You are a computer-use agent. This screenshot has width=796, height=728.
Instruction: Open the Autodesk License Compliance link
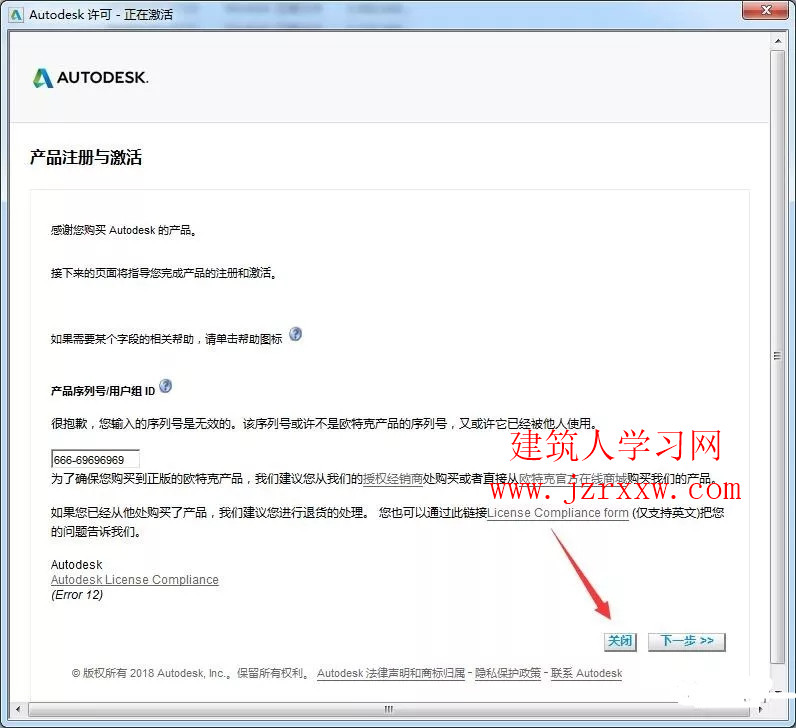pyautogui.click(x=135, y=580)
